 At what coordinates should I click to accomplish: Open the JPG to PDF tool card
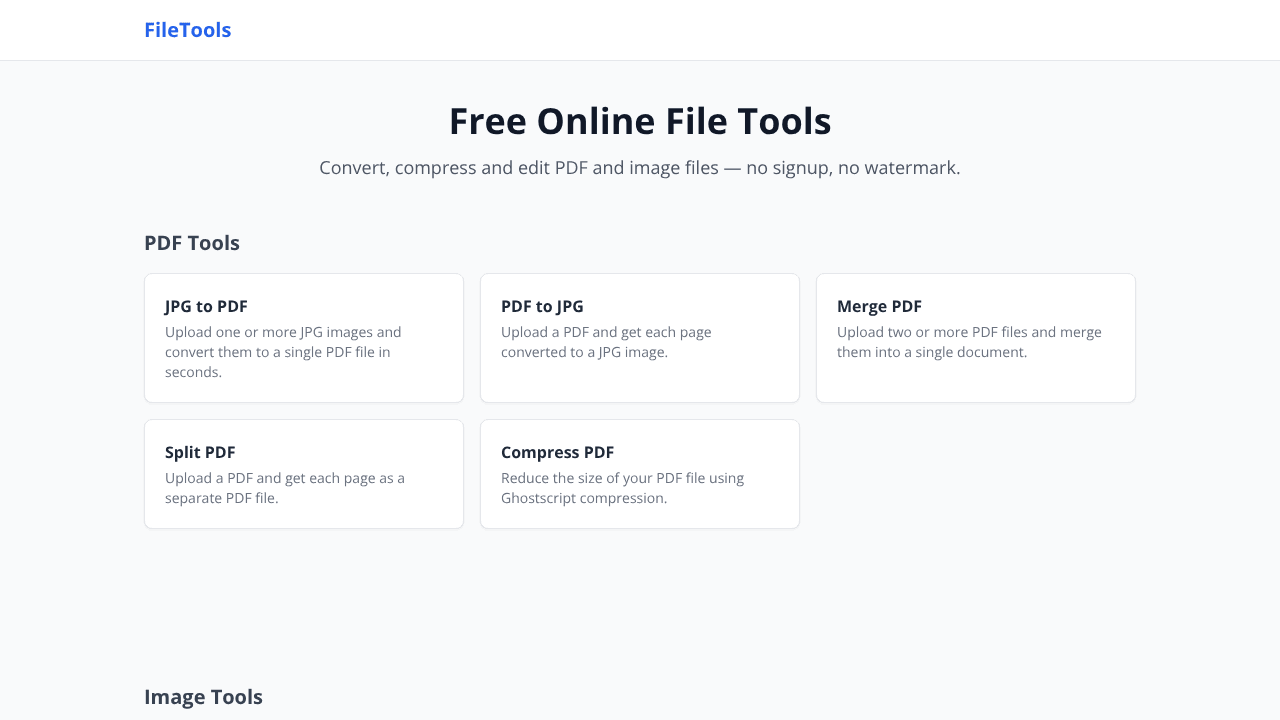(304, 338)
